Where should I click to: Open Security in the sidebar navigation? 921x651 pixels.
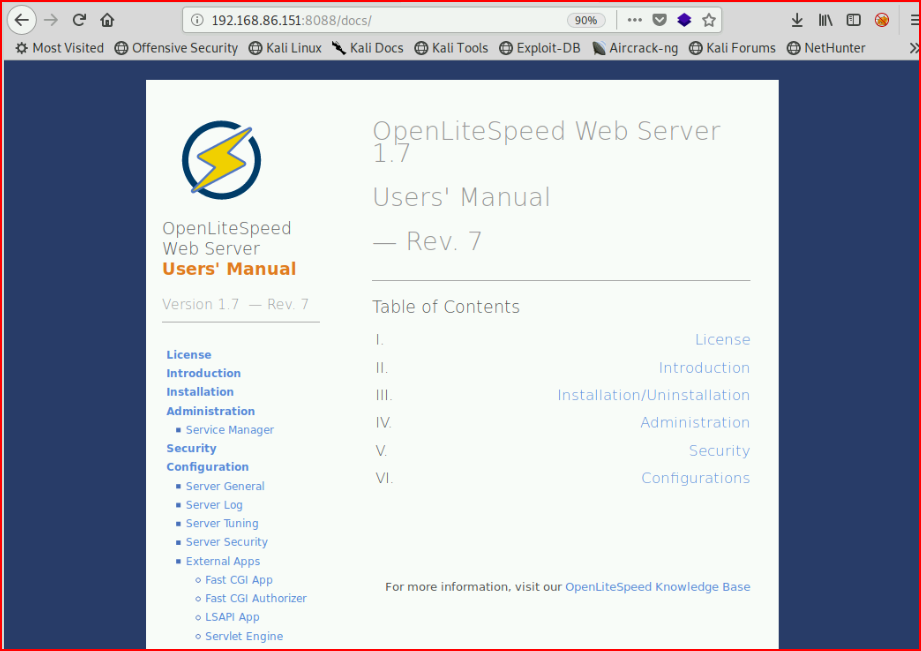click(x=191, y=448)
